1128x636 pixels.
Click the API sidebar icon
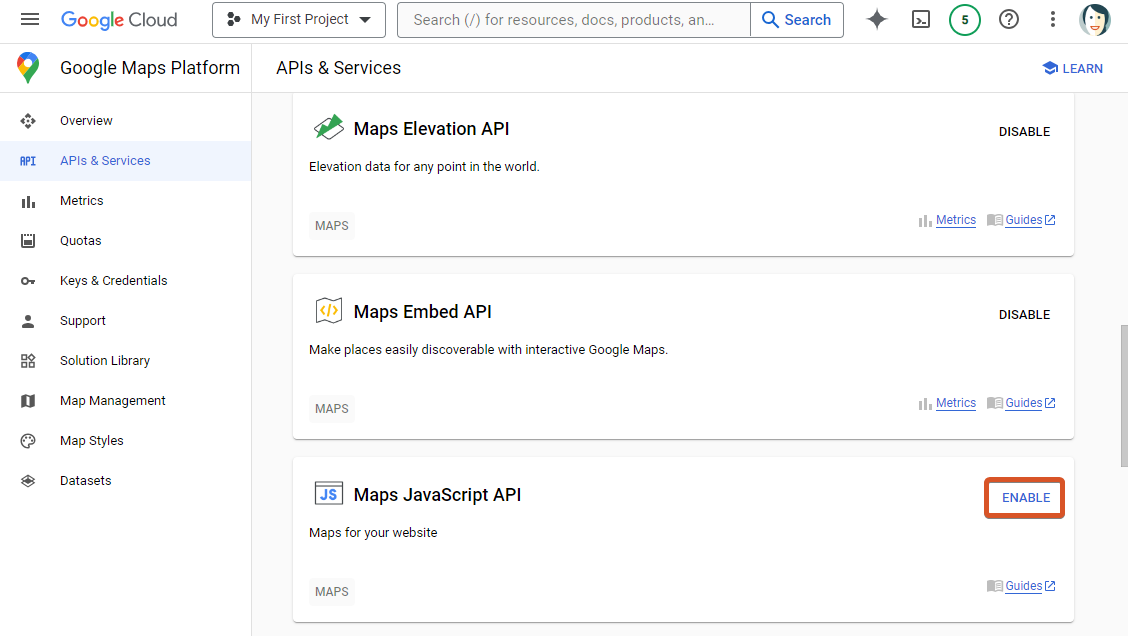[x=28, y=161]
